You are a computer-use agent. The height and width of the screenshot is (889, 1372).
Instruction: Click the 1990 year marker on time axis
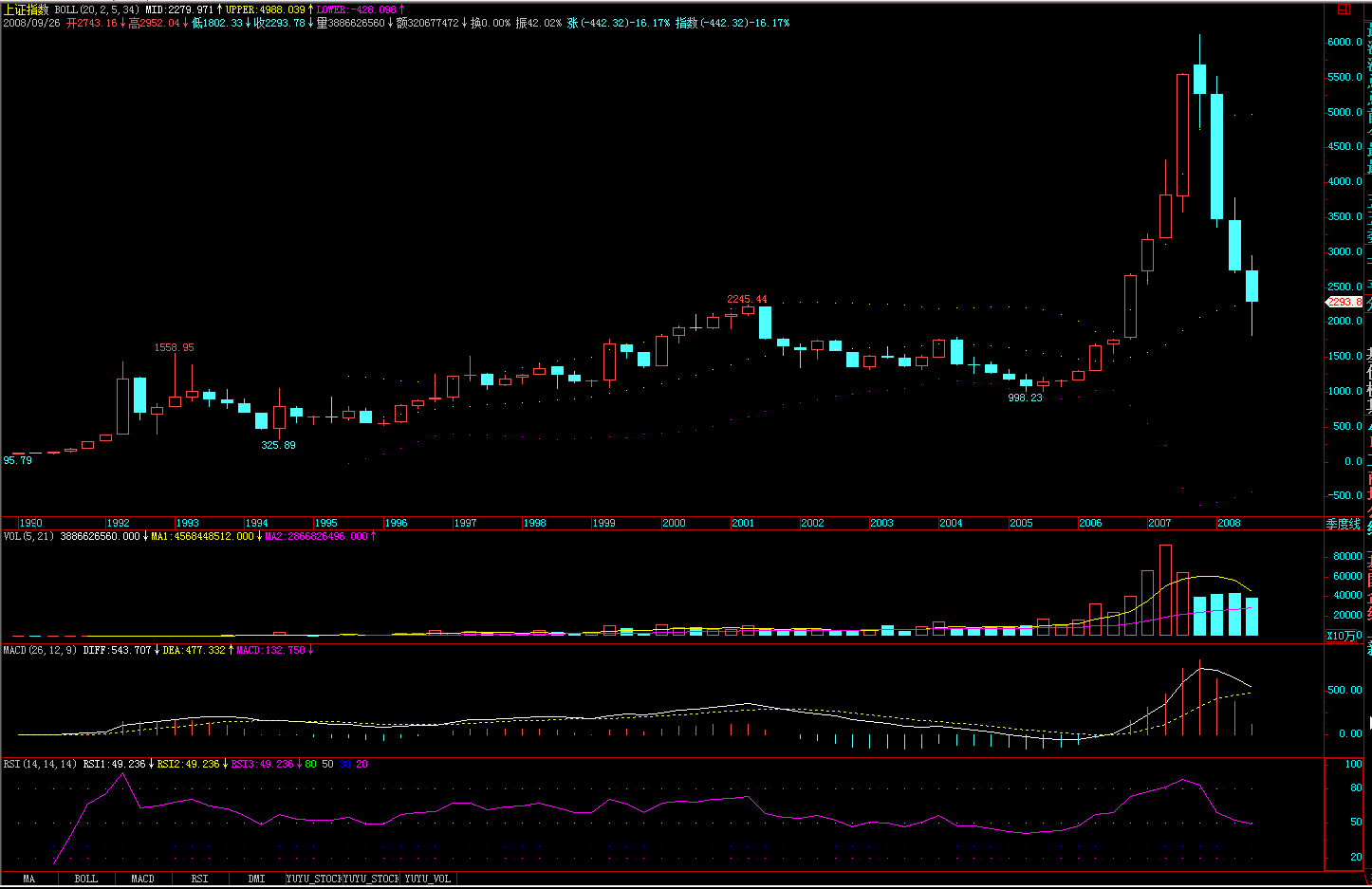pos(30,523)
